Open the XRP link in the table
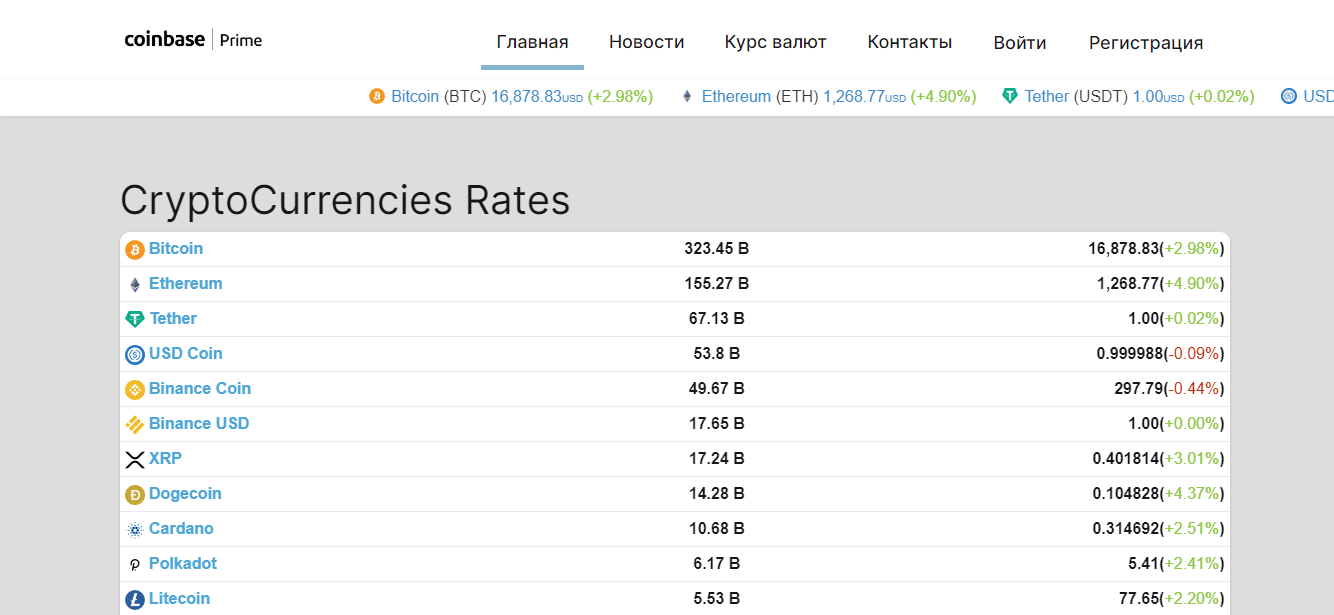 pos(165,458)
